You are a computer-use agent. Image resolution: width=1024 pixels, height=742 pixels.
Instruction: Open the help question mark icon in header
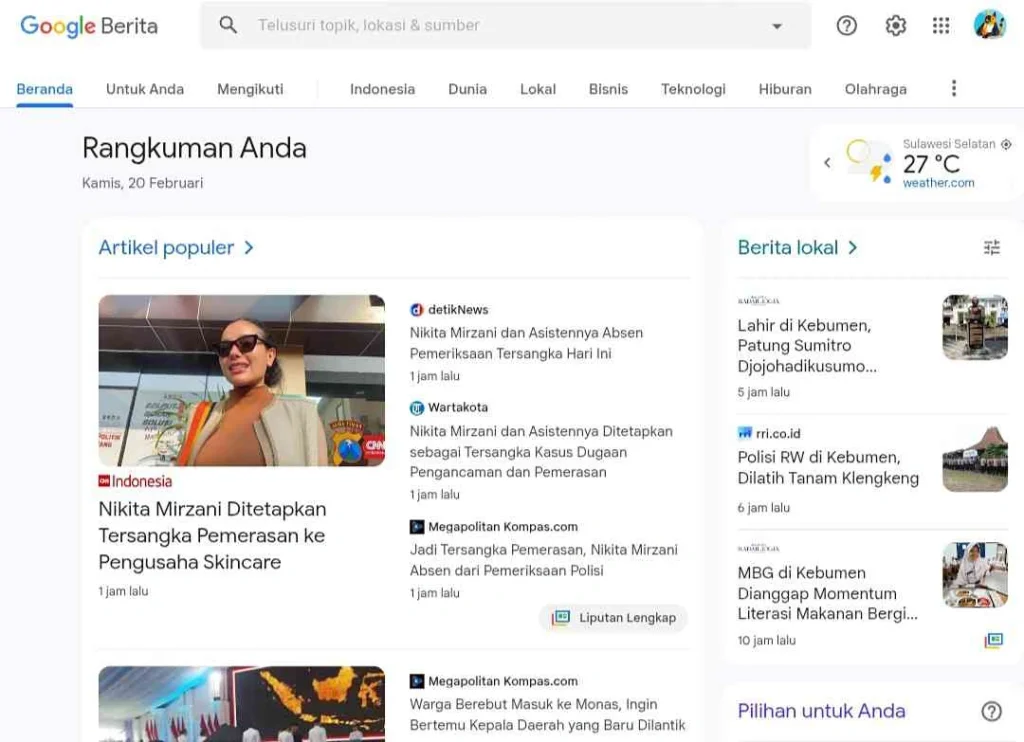846,25
